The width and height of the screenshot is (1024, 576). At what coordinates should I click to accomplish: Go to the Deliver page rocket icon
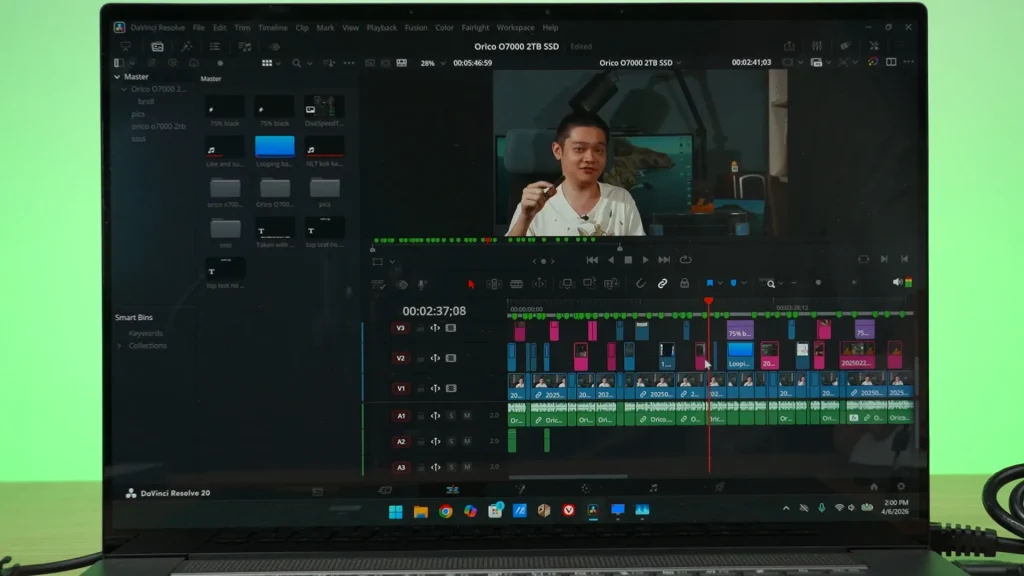coord(719,487)
